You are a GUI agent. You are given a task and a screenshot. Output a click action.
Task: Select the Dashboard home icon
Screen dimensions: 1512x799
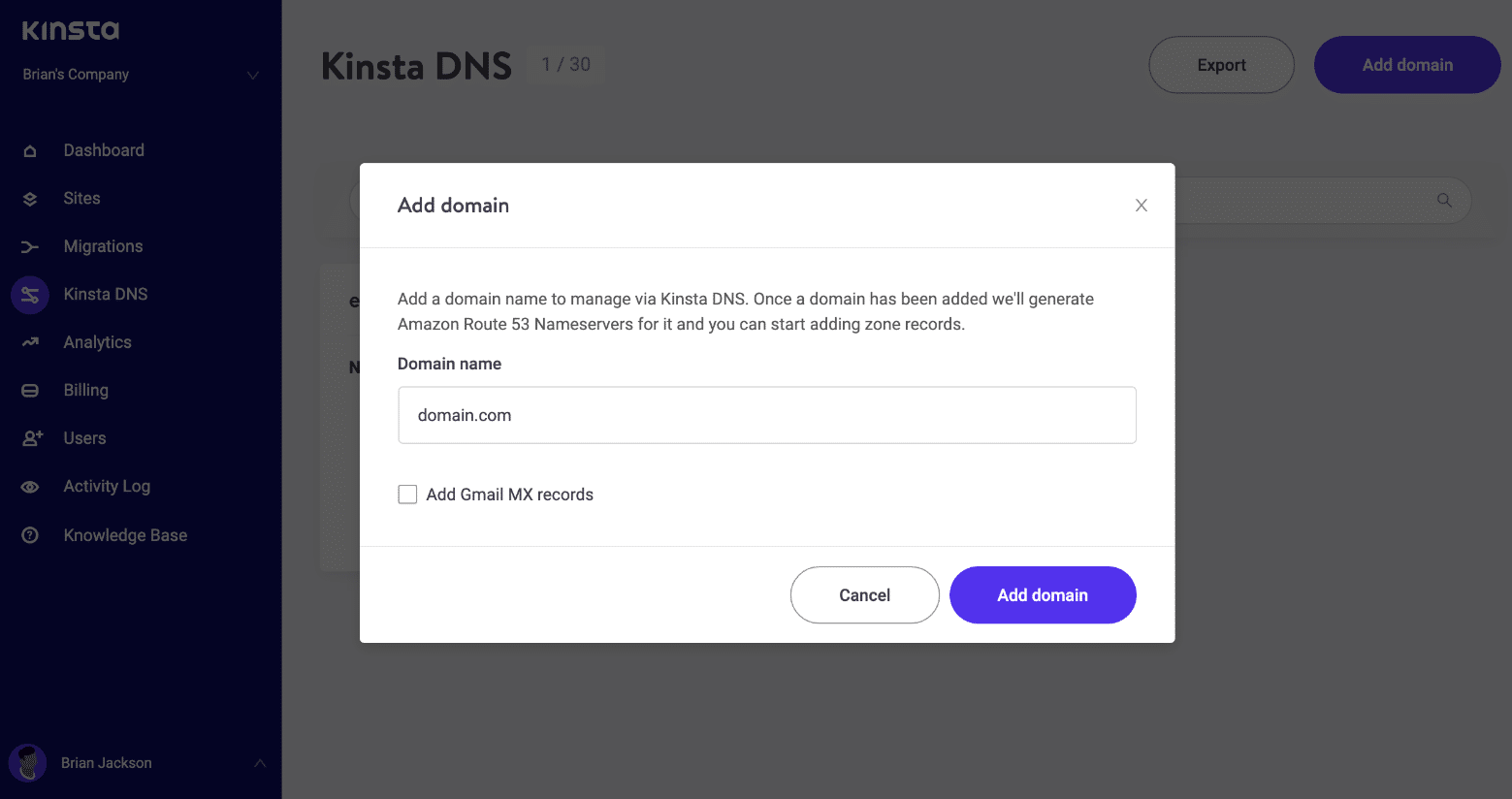point(30,149)
